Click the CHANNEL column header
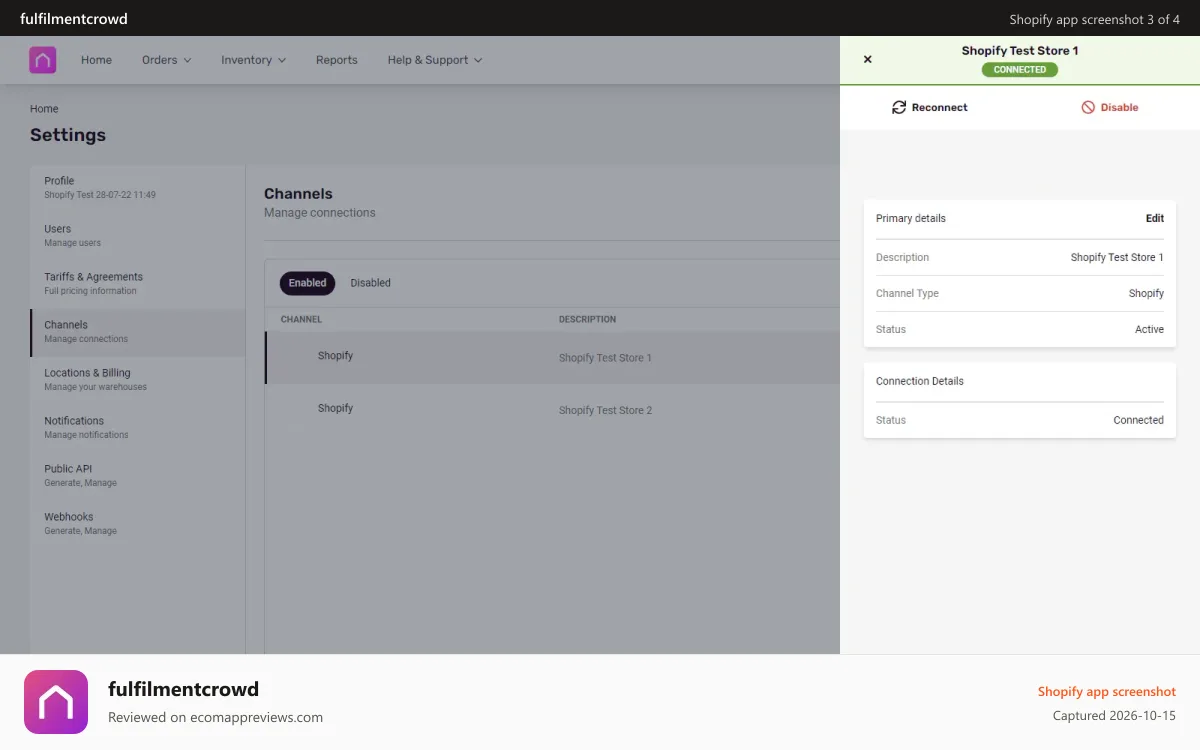The height and width of the screenshot is (750, 1200). 301,319
